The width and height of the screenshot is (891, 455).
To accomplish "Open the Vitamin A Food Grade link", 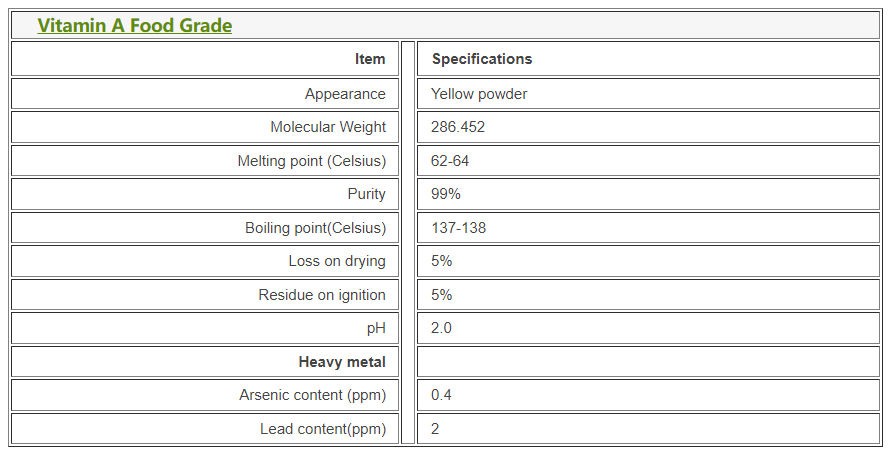I will [134, 26].
